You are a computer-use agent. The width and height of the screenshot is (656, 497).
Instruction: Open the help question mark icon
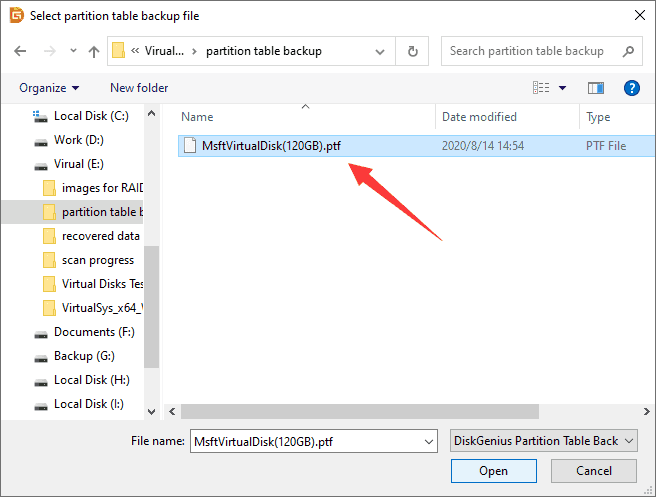point(631,88)
